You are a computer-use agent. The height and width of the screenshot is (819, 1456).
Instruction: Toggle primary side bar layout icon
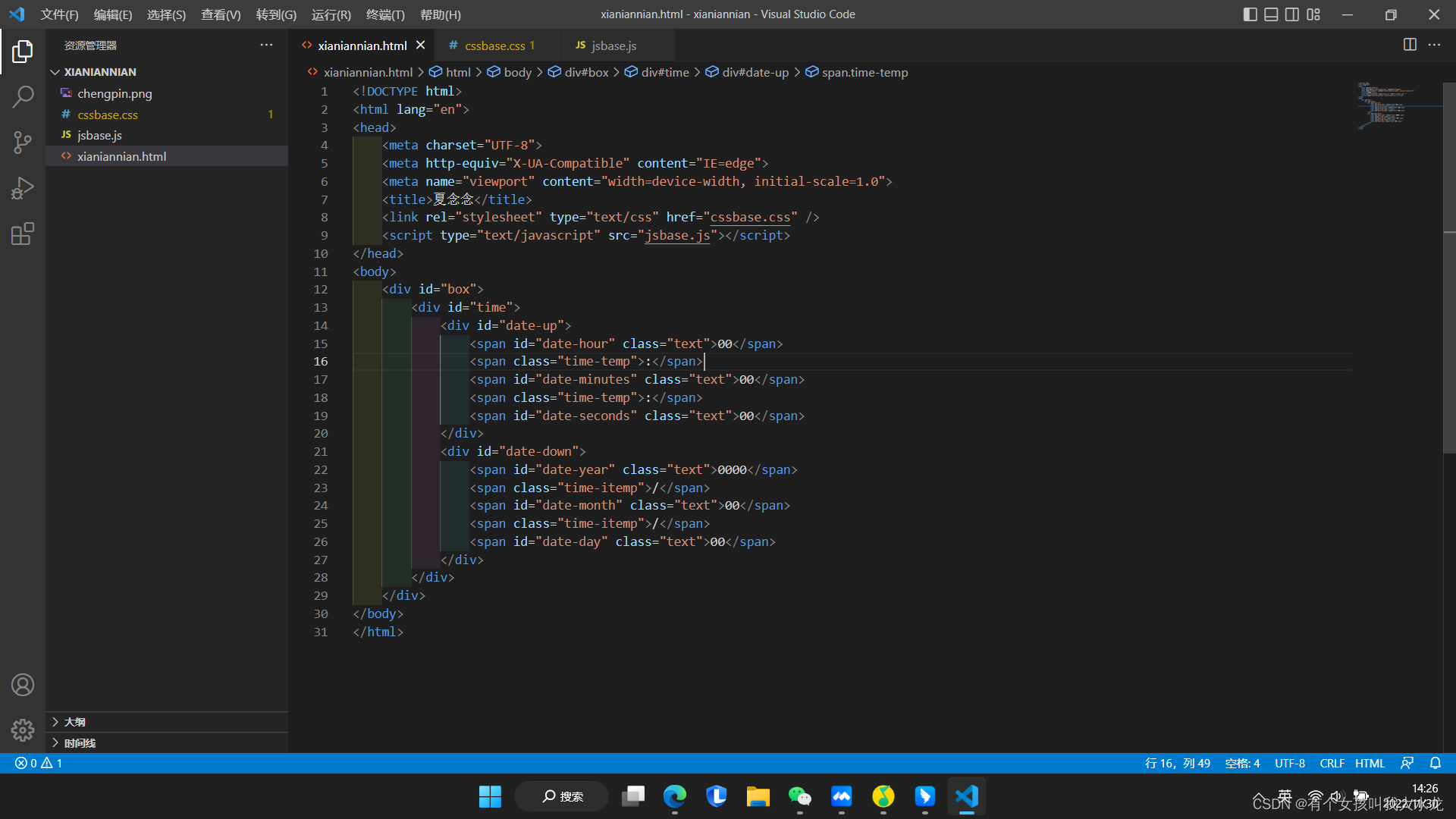tap(1250, 14)
